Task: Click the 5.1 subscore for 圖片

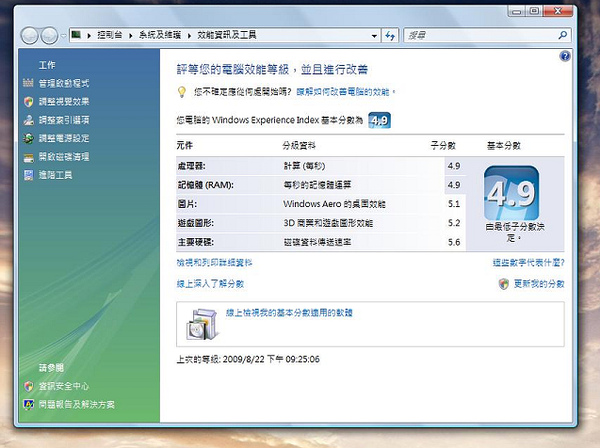Action: [x=454, y=204]
